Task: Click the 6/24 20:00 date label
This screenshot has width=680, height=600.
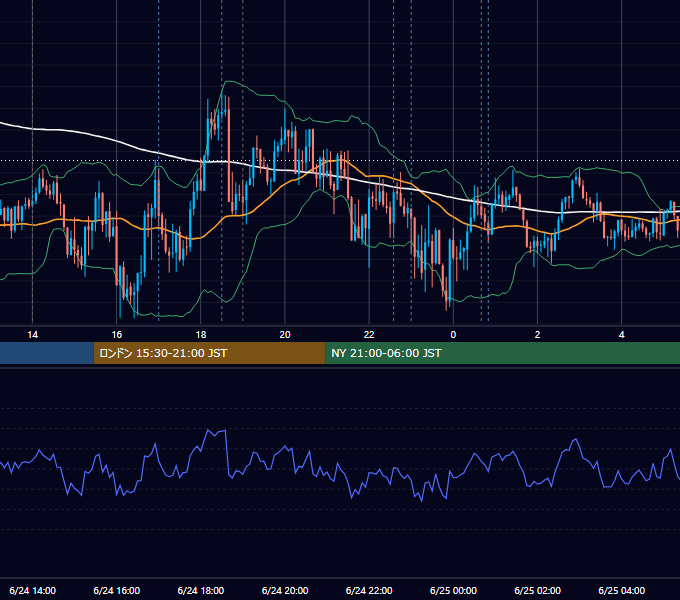Action: tap(285, 590)
